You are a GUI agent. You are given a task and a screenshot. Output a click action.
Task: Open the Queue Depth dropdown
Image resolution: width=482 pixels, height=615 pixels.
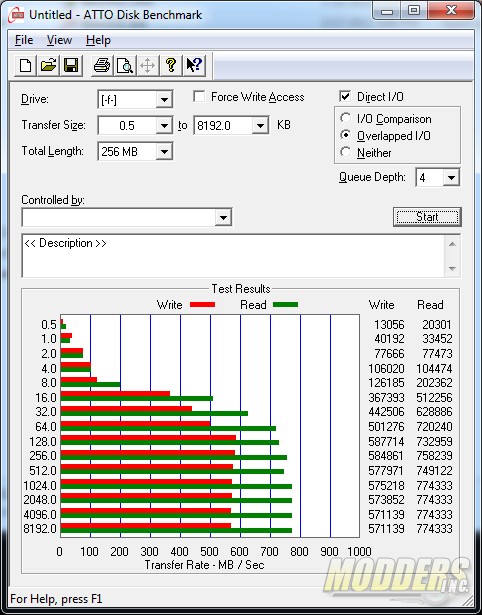point(451,178)
